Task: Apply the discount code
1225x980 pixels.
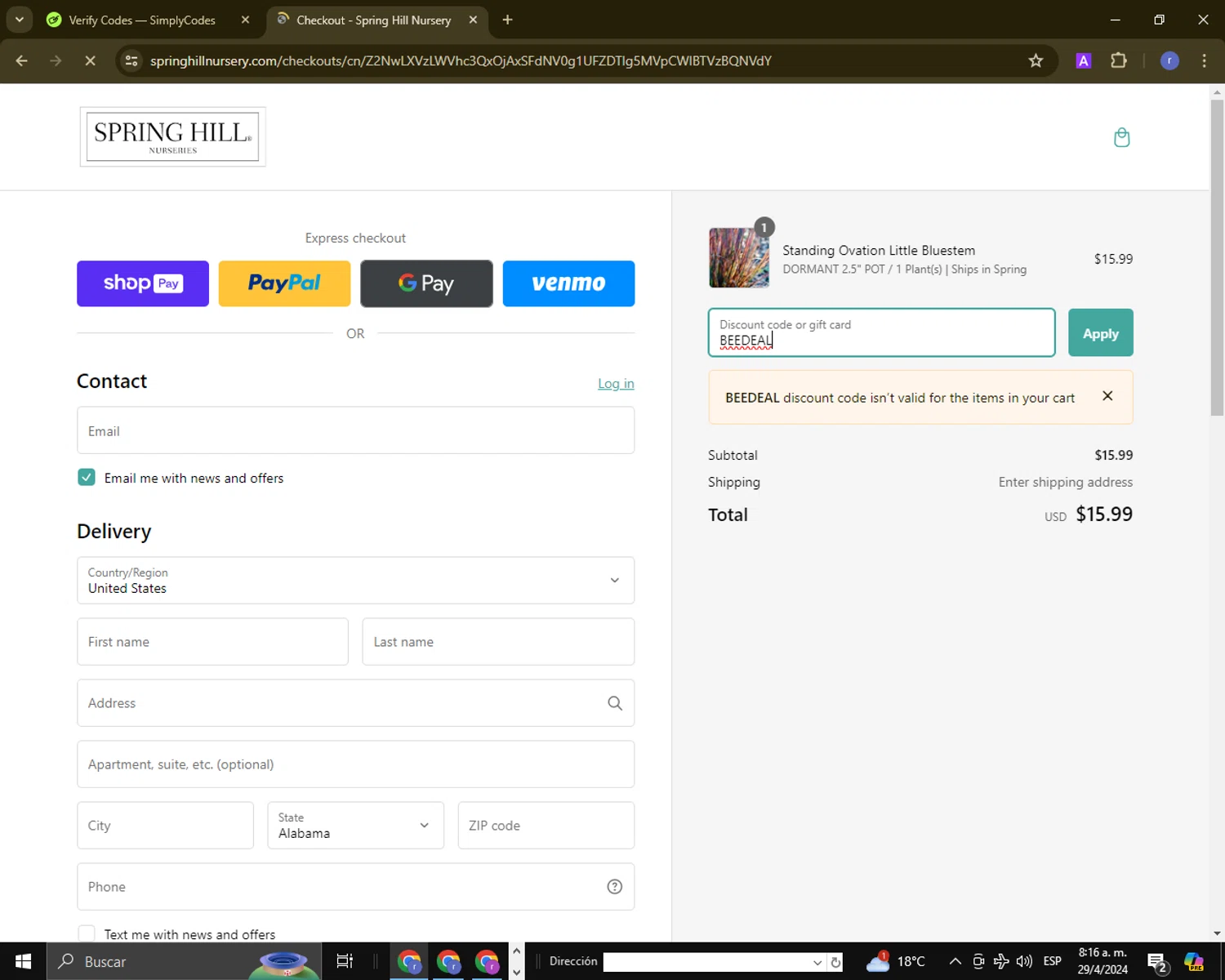Action: tap(1100, 332)
